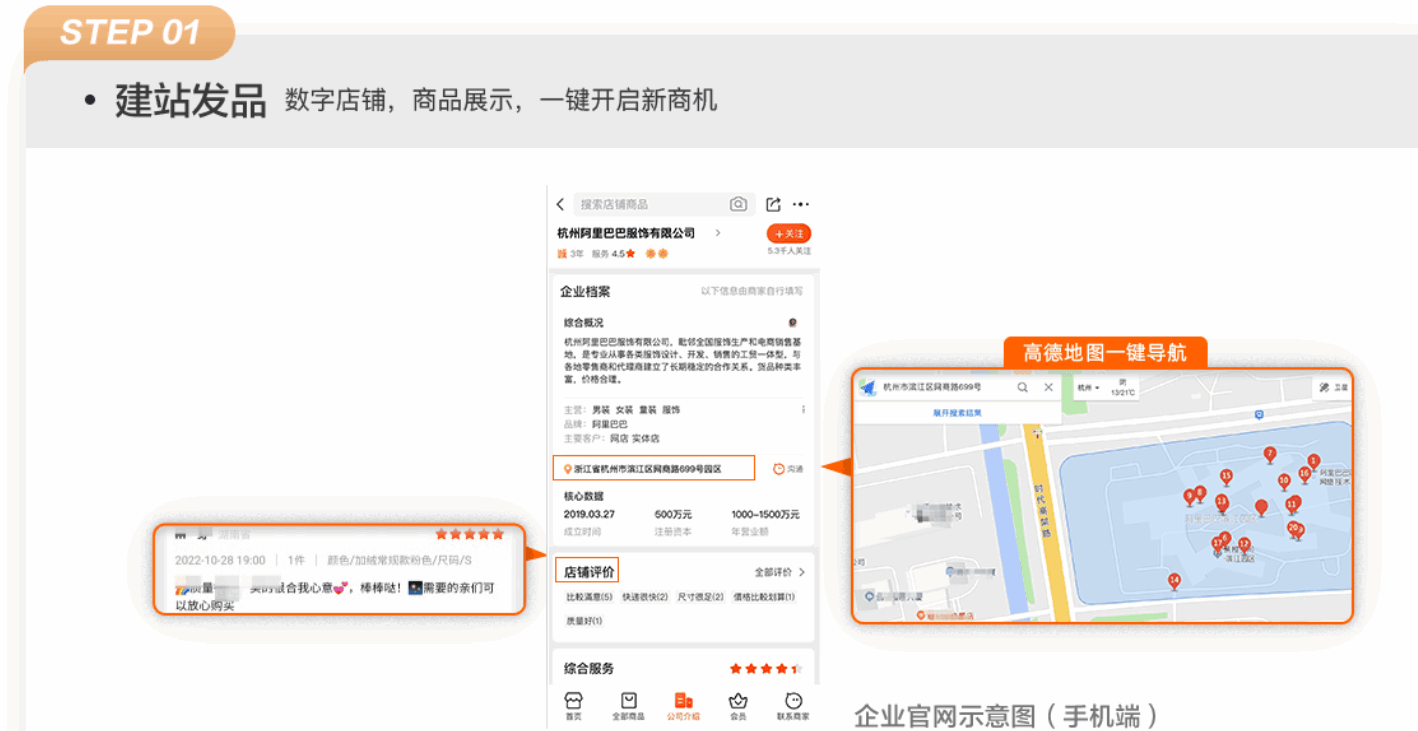Click map pin number 16
1418x731 pixels.
[x=1304, y=474]
